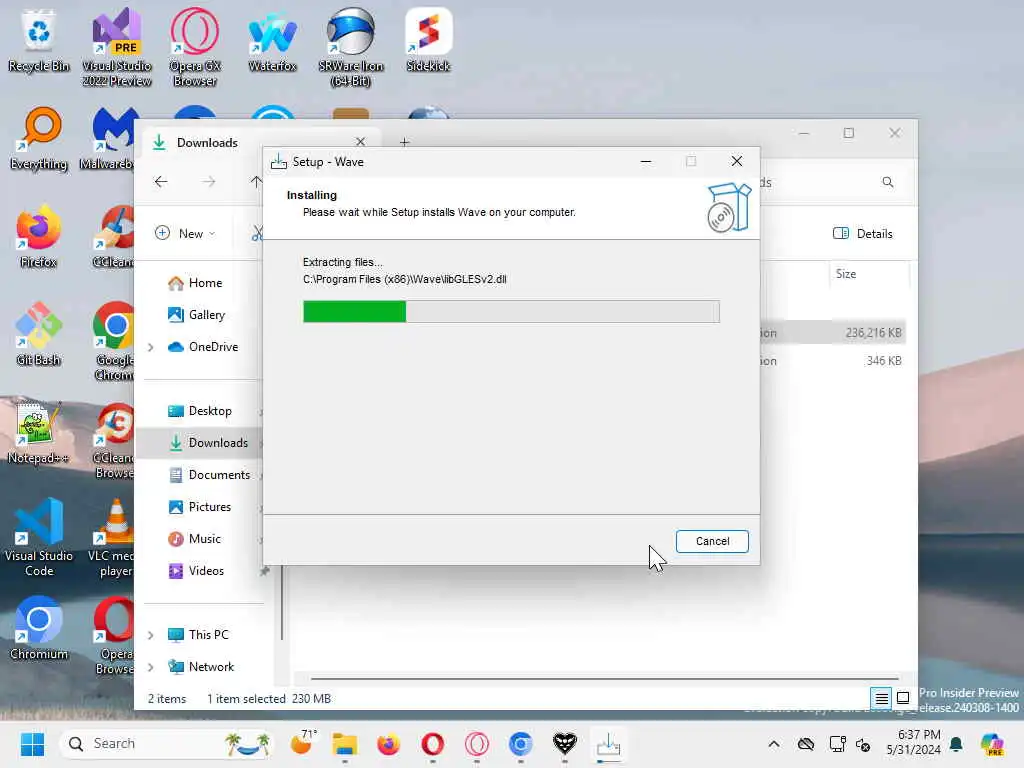Launch Opera GX Browser from the desktop

195,48
